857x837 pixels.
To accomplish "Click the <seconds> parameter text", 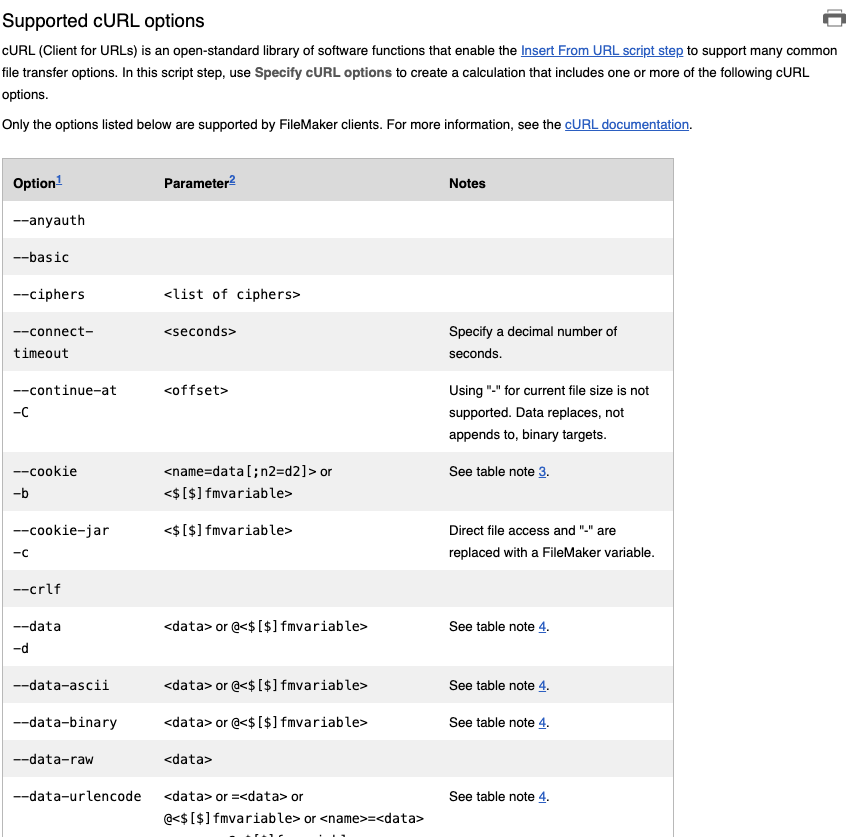I will [x=200, y=332].
